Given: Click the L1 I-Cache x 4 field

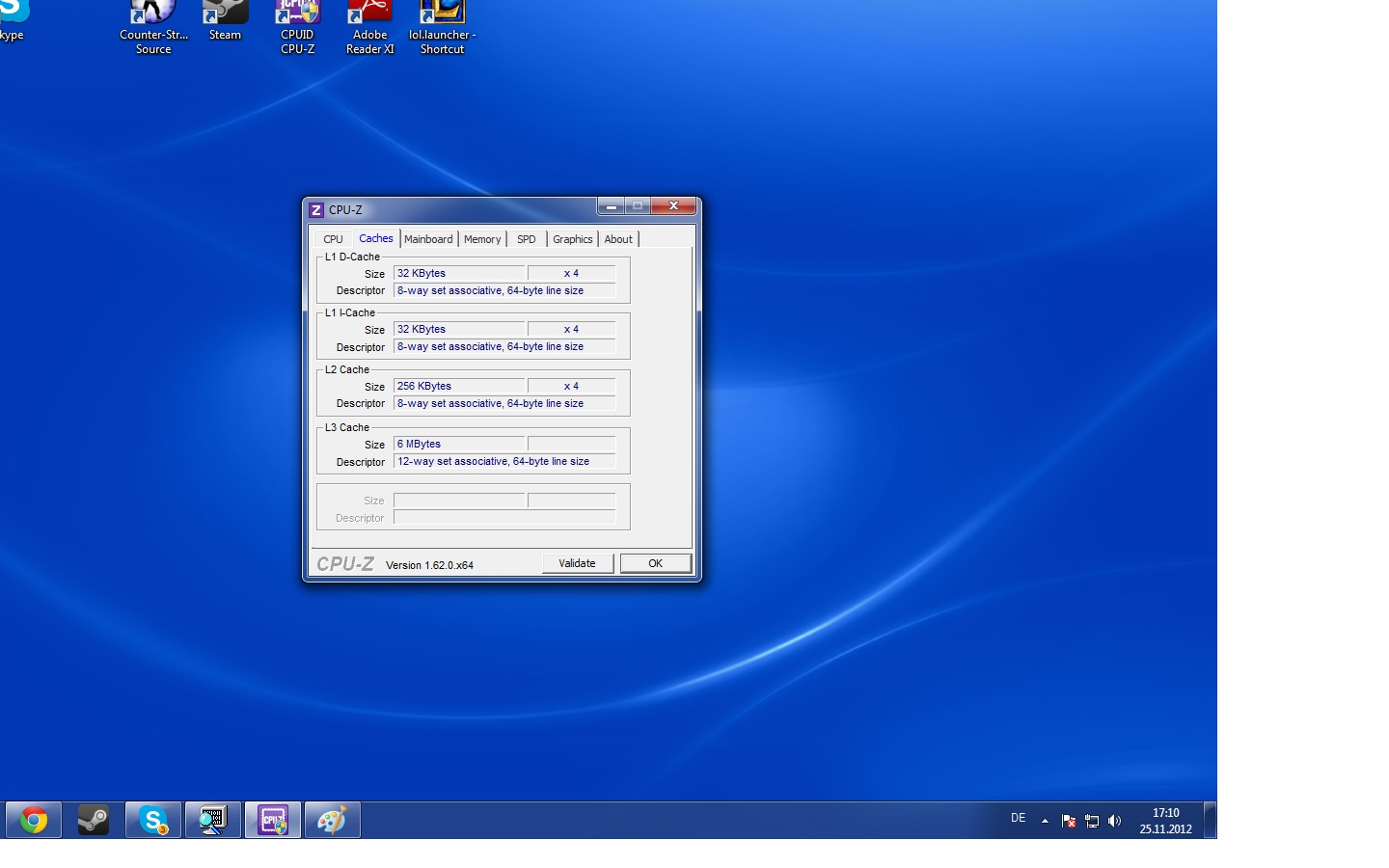Looking at the screenshot, I should pos(571,329).
